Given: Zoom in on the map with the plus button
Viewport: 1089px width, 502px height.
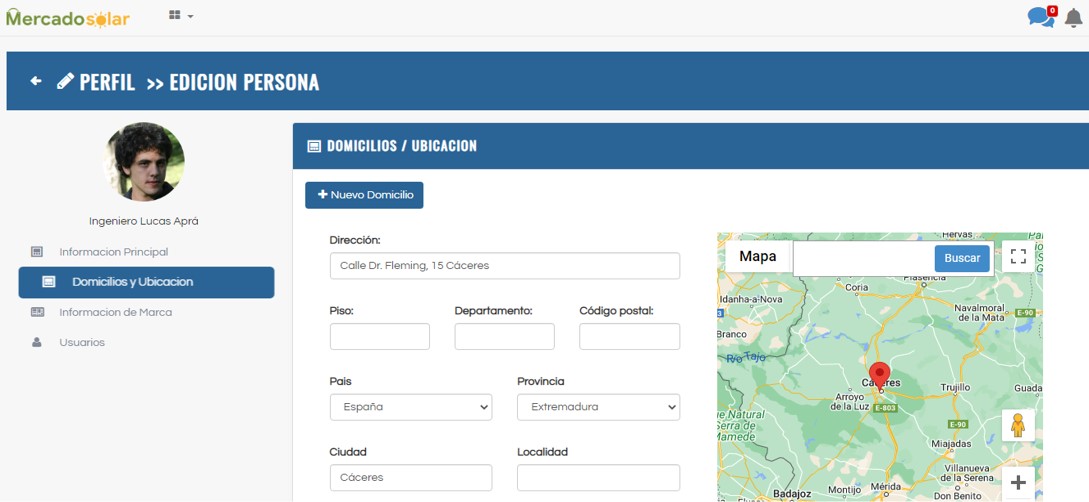Looking at the screenshot, I should [x=1018, y=483].
